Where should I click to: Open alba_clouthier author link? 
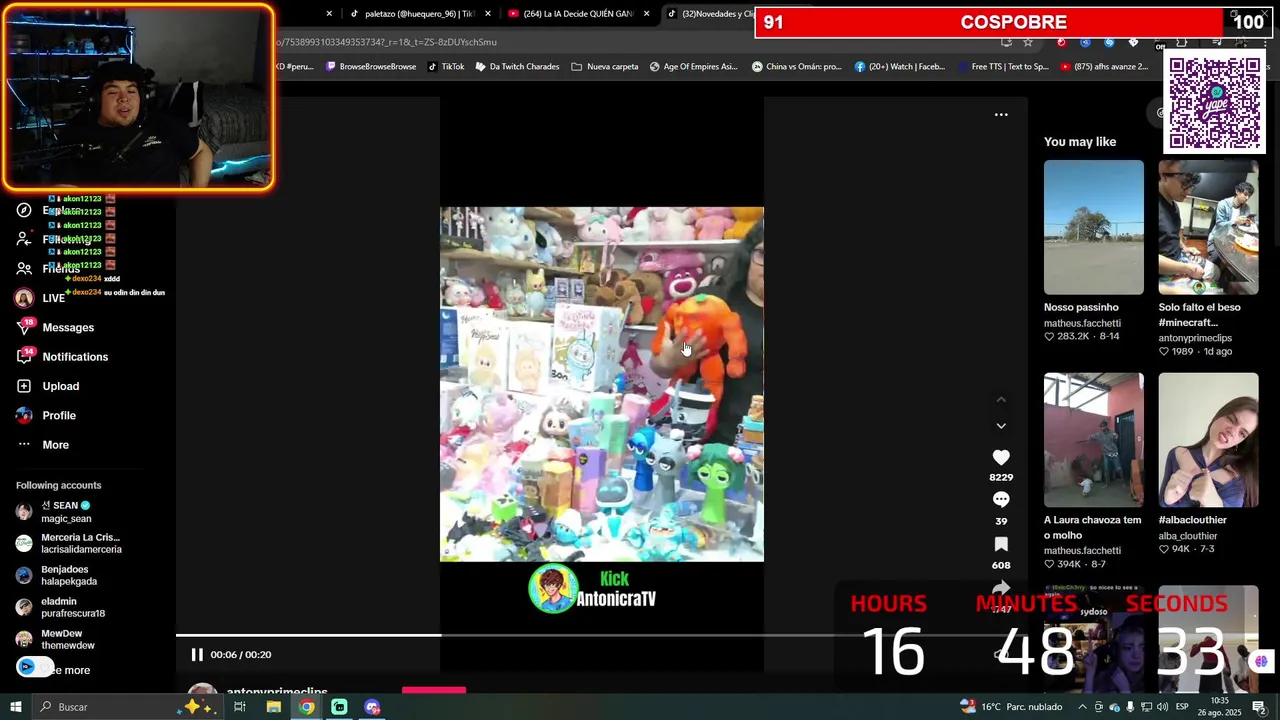tap(1188, 536)
